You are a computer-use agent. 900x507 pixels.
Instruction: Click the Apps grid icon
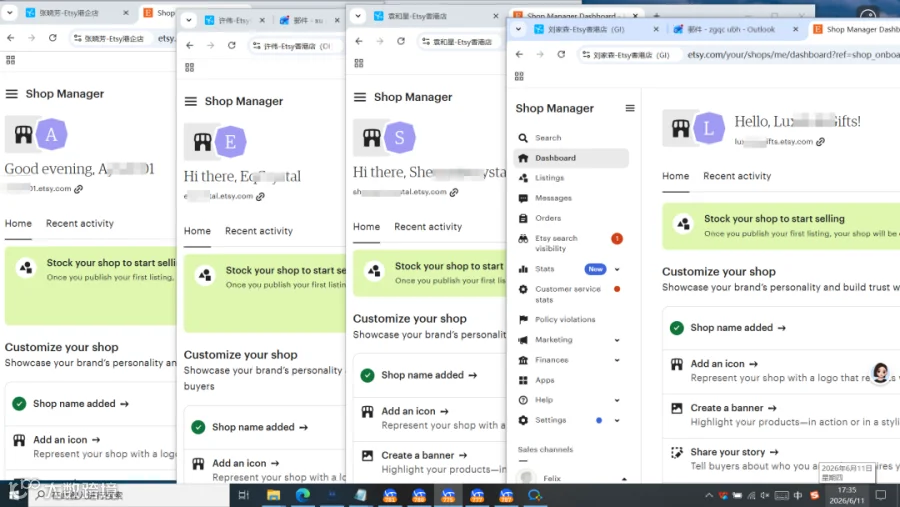point(523,380)
